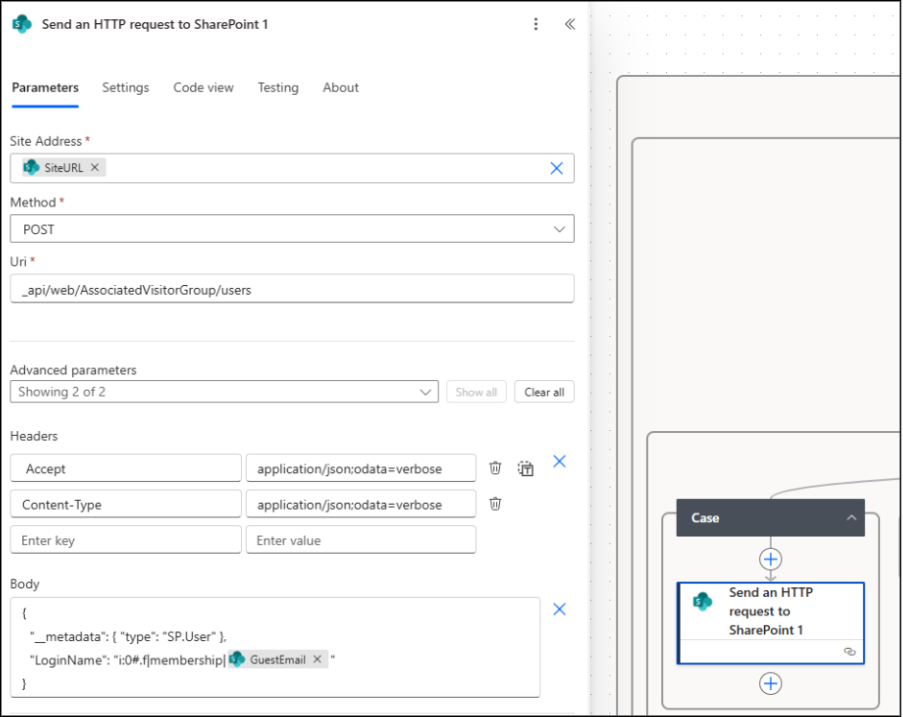The width and height of the screenshot is (903, 717).
Task: Click the SharePoint icon in the panel header
Action: [22, 24]
